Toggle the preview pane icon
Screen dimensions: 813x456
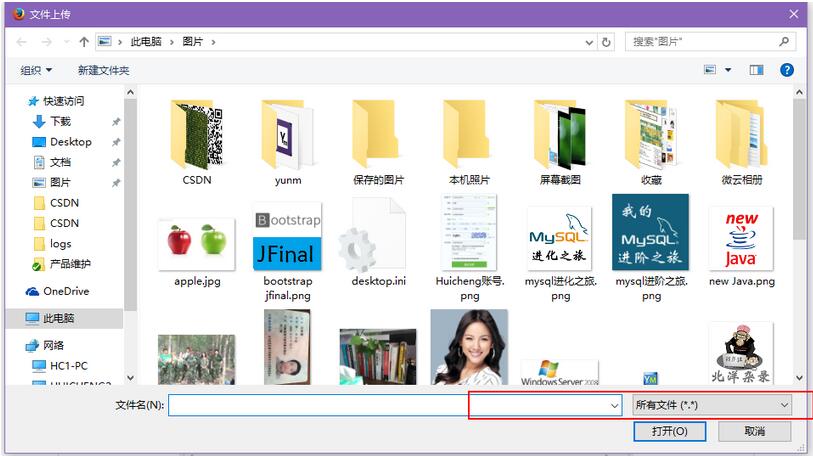click(x=756, y=70)
